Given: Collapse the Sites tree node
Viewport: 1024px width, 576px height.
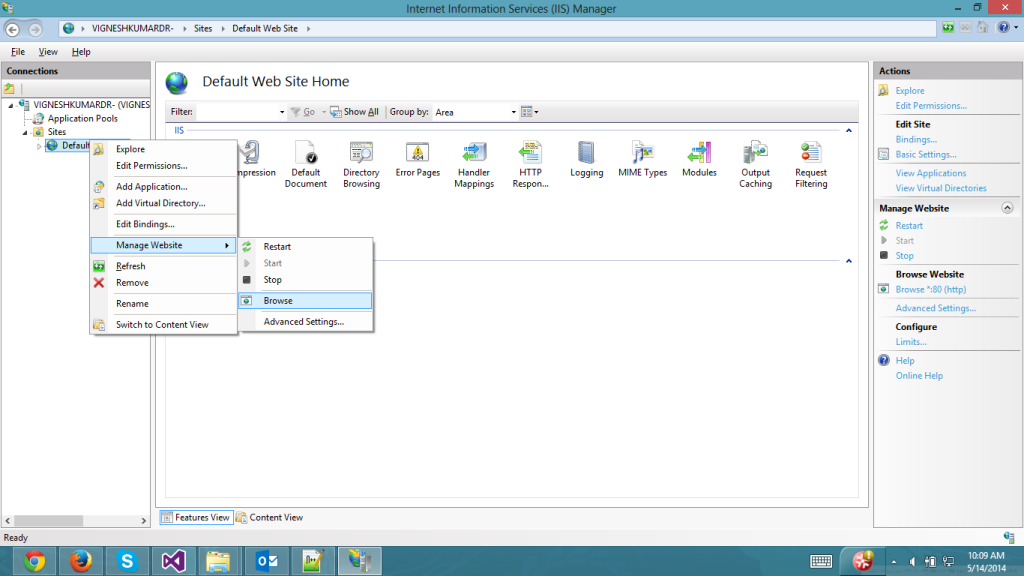Looking at the screenshot, I should (x=27, y=132).
